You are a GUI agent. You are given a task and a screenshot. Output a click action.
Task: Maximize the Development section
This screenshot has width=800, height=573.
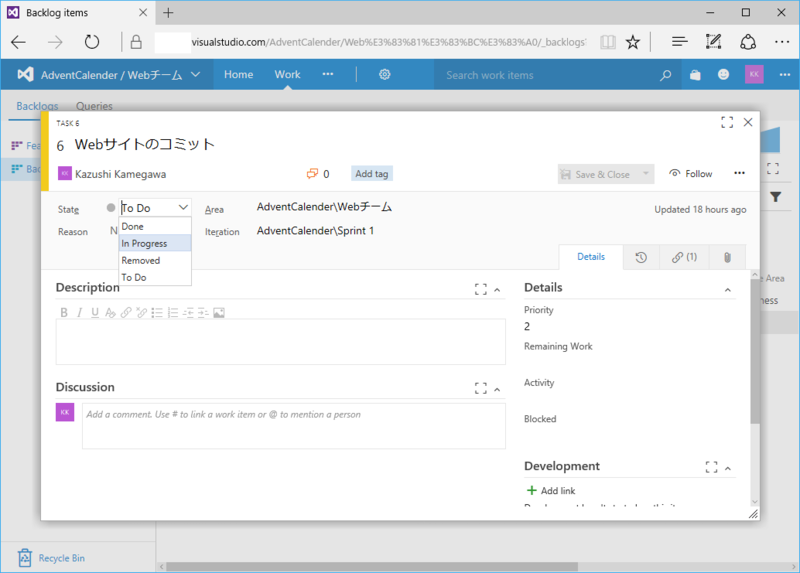pyautogui.click(x=711, y=467)
